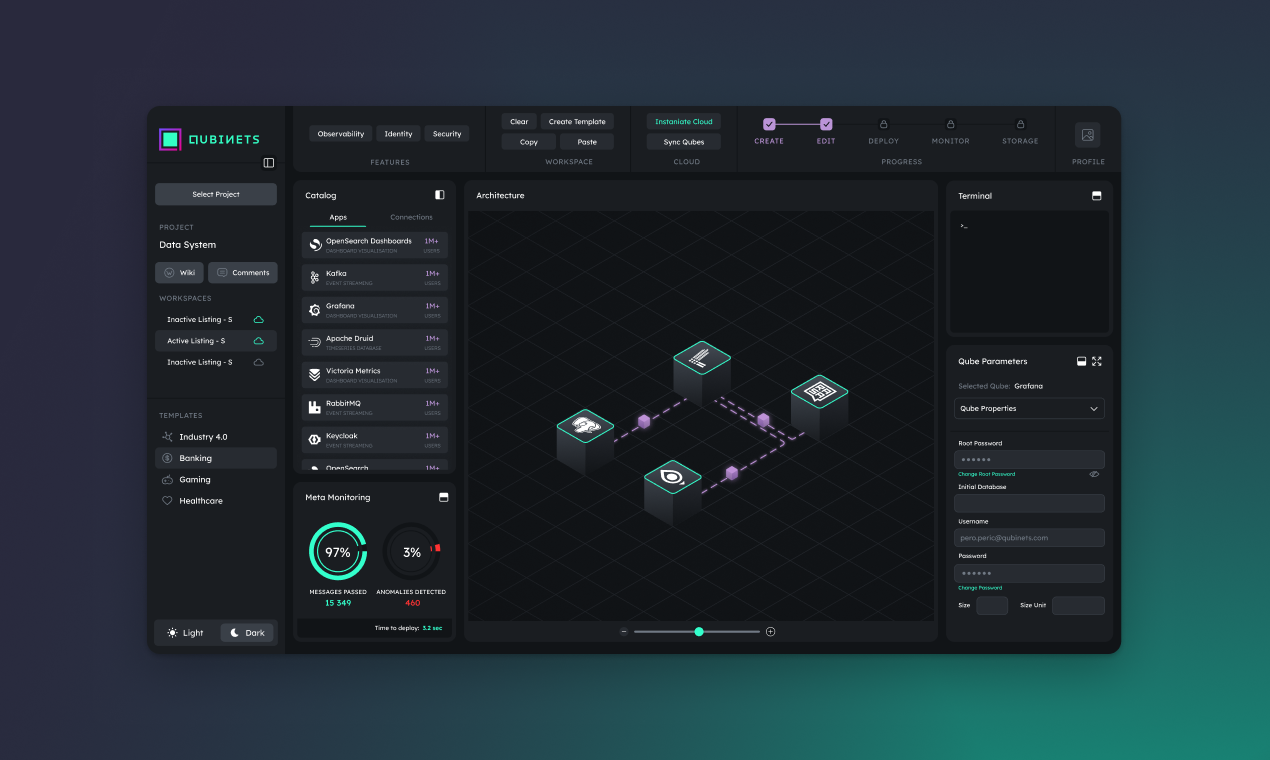Click the 3% anomalies detected gauge
This screenshot has width=1270, height=760.
[x=411, y=552]
